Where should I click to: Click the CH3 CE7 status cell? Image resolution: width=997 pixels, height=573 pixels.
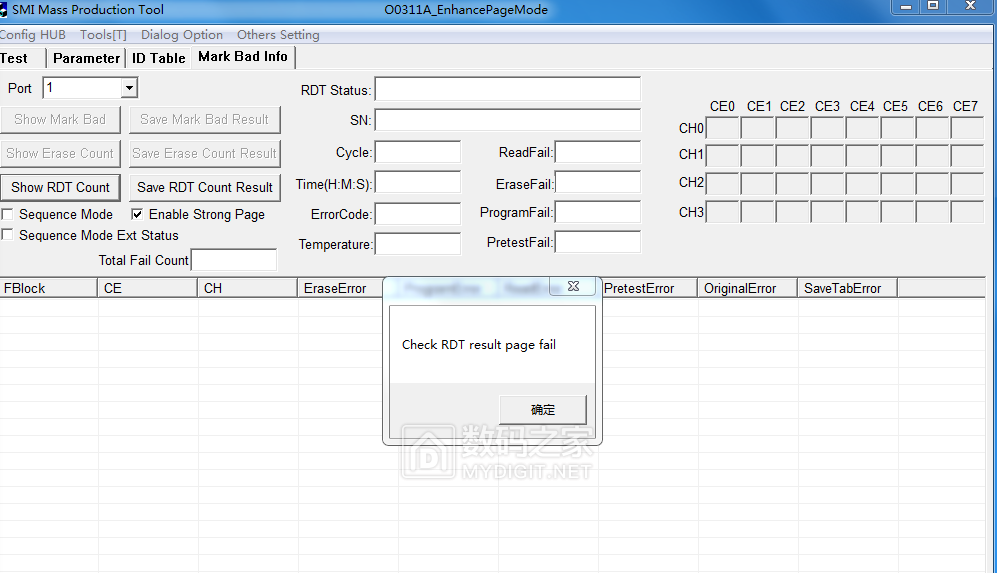(967, 211)
